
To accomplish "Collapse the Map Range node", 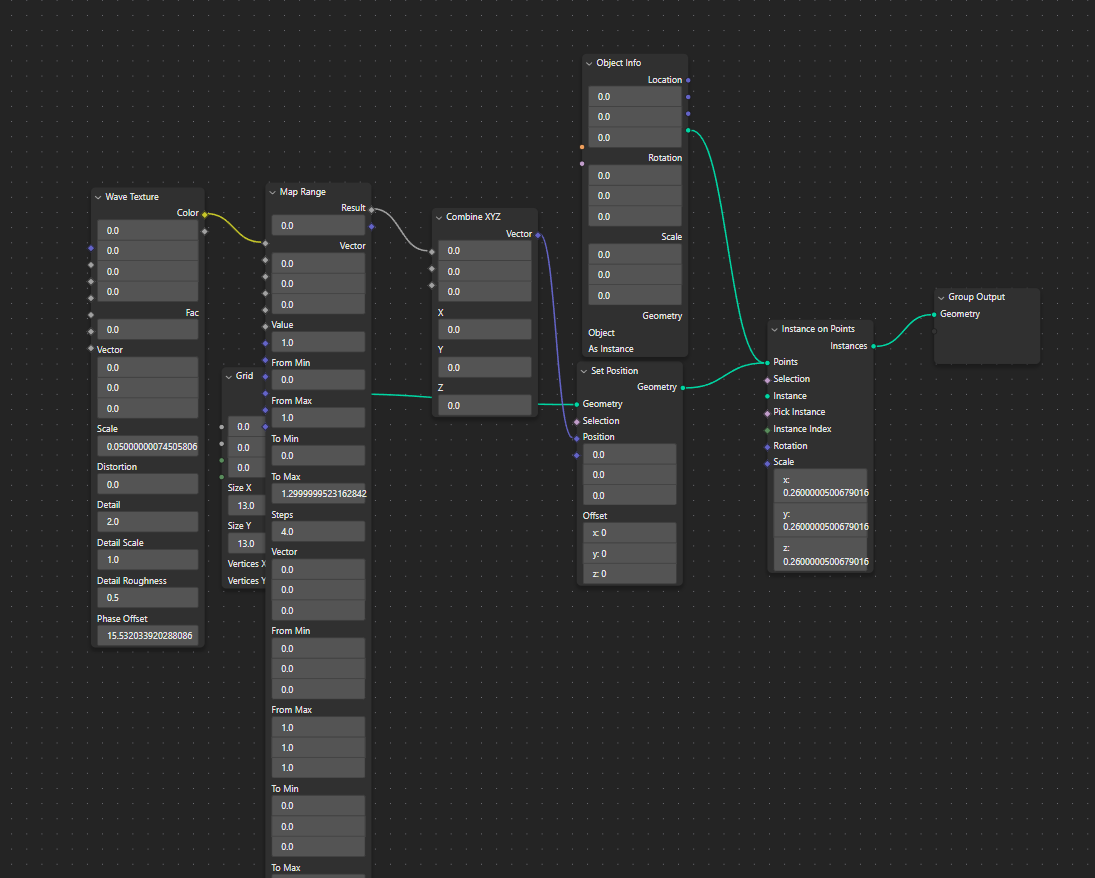I will tap(271, 191).
